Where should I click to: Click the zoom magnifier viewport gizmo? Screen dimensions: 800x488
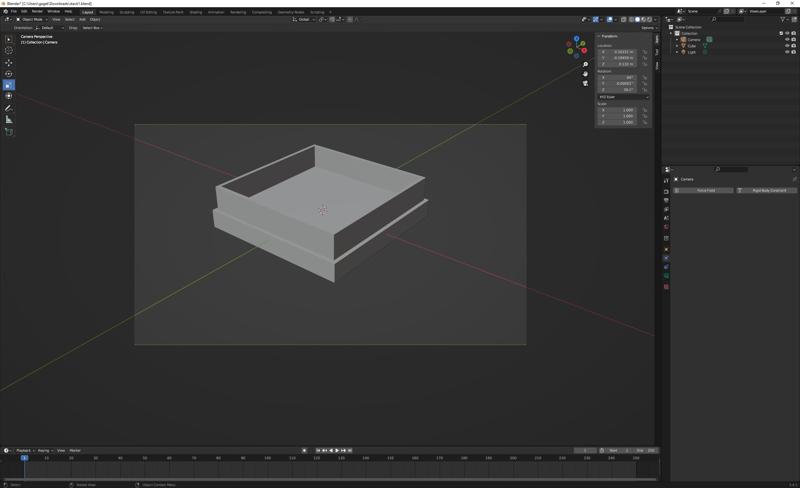pos(586,65)
